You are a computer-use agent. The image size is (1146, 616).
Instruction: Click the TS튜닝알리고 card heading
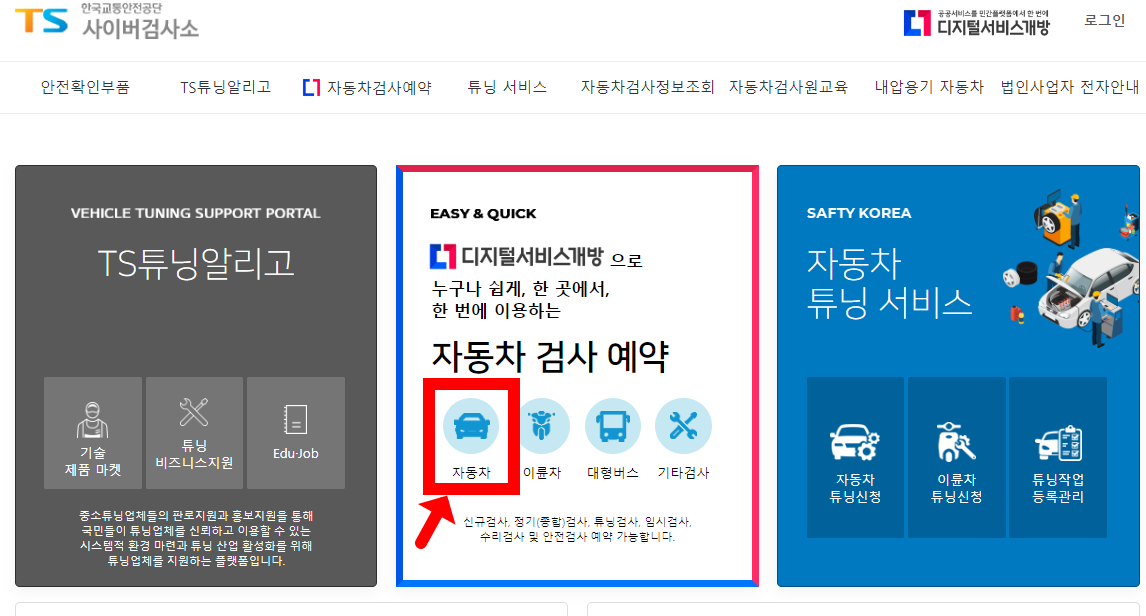tap(196, 264)
